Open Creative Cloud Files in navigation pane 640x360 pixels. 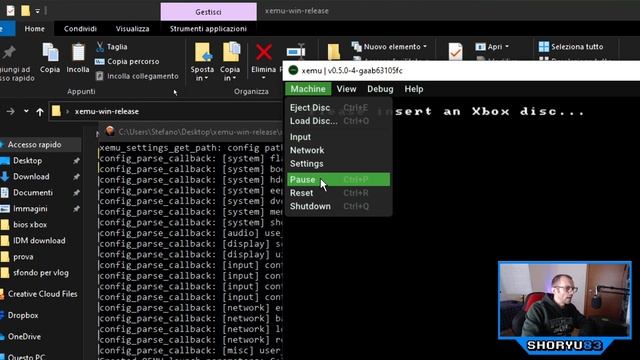pyautogui.click(x=42, y=294)
